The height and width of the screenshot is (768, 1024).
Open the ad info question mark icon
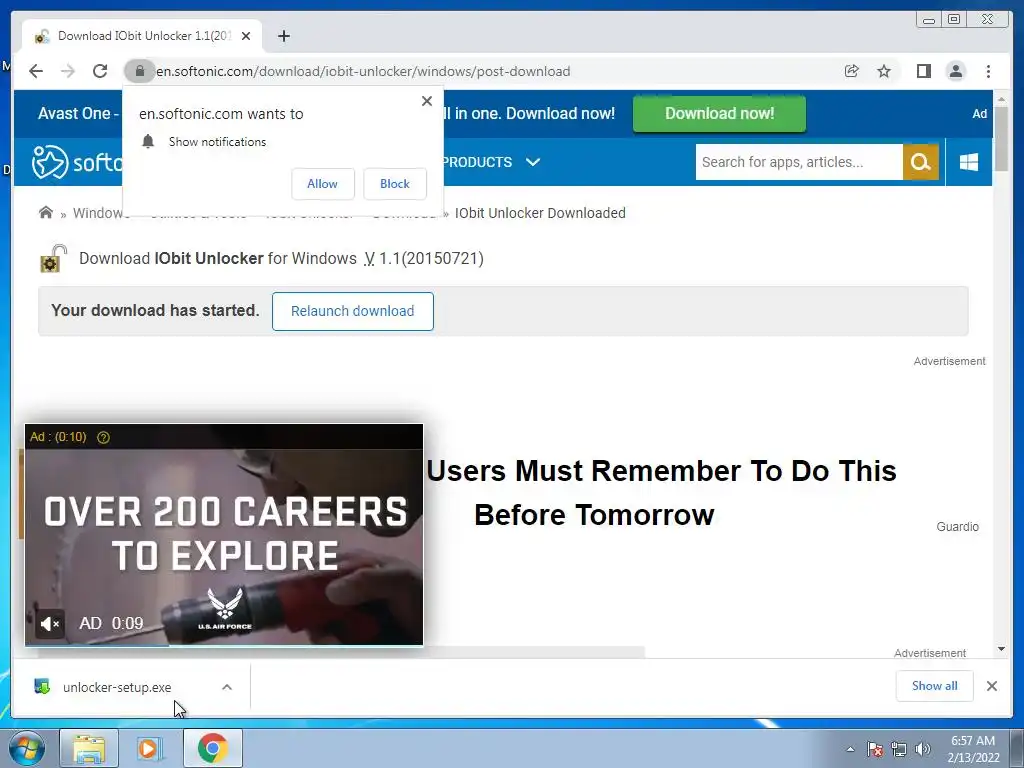(x=103, y=438)
